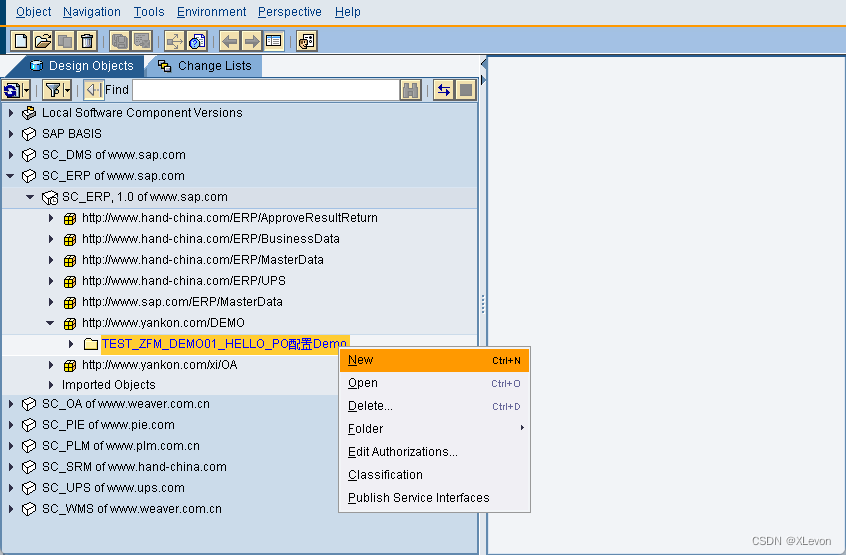Click the copy object toolbar icon
Image resolution: width=846 pixels, height=555 pixels.
tap(65, 41)
